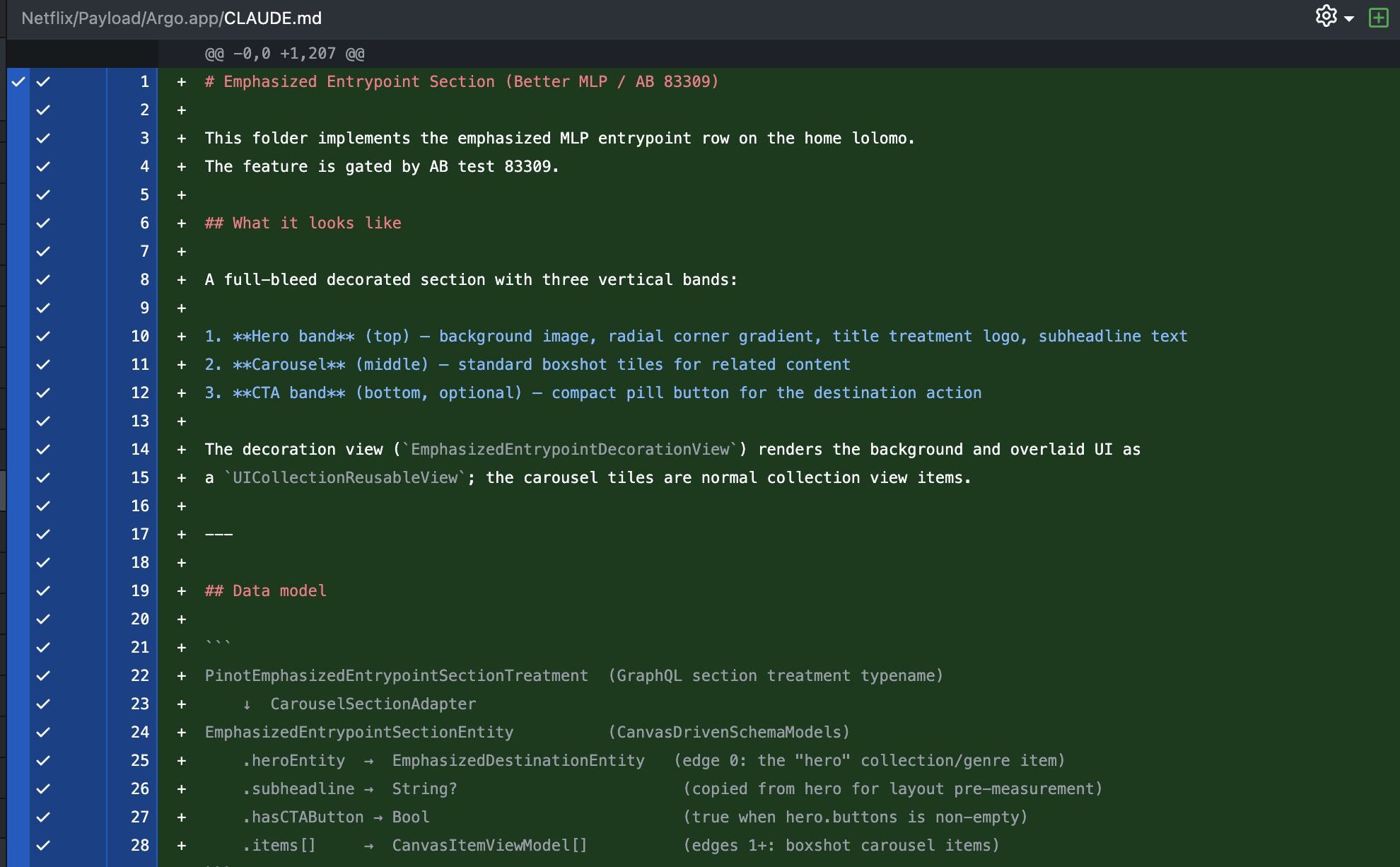
Task: Toggle the checkmark on line 14
Action: [x=43, y=449]
